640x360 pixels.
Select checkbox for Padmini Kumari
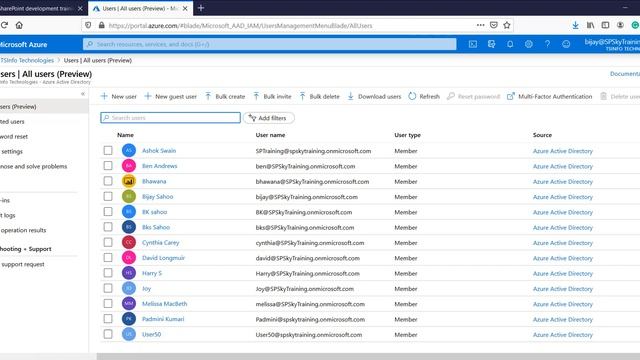[x=108, y=319]
